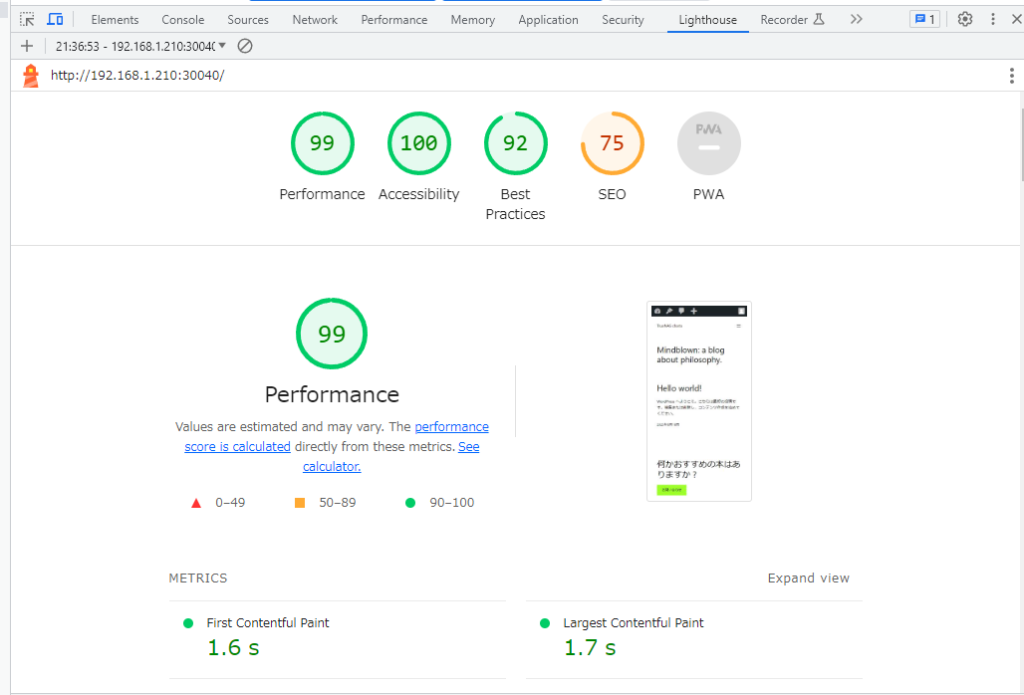Open the Recorder tab
The width and height of the screenshot is (1024, 695).
tap(791, 19)
